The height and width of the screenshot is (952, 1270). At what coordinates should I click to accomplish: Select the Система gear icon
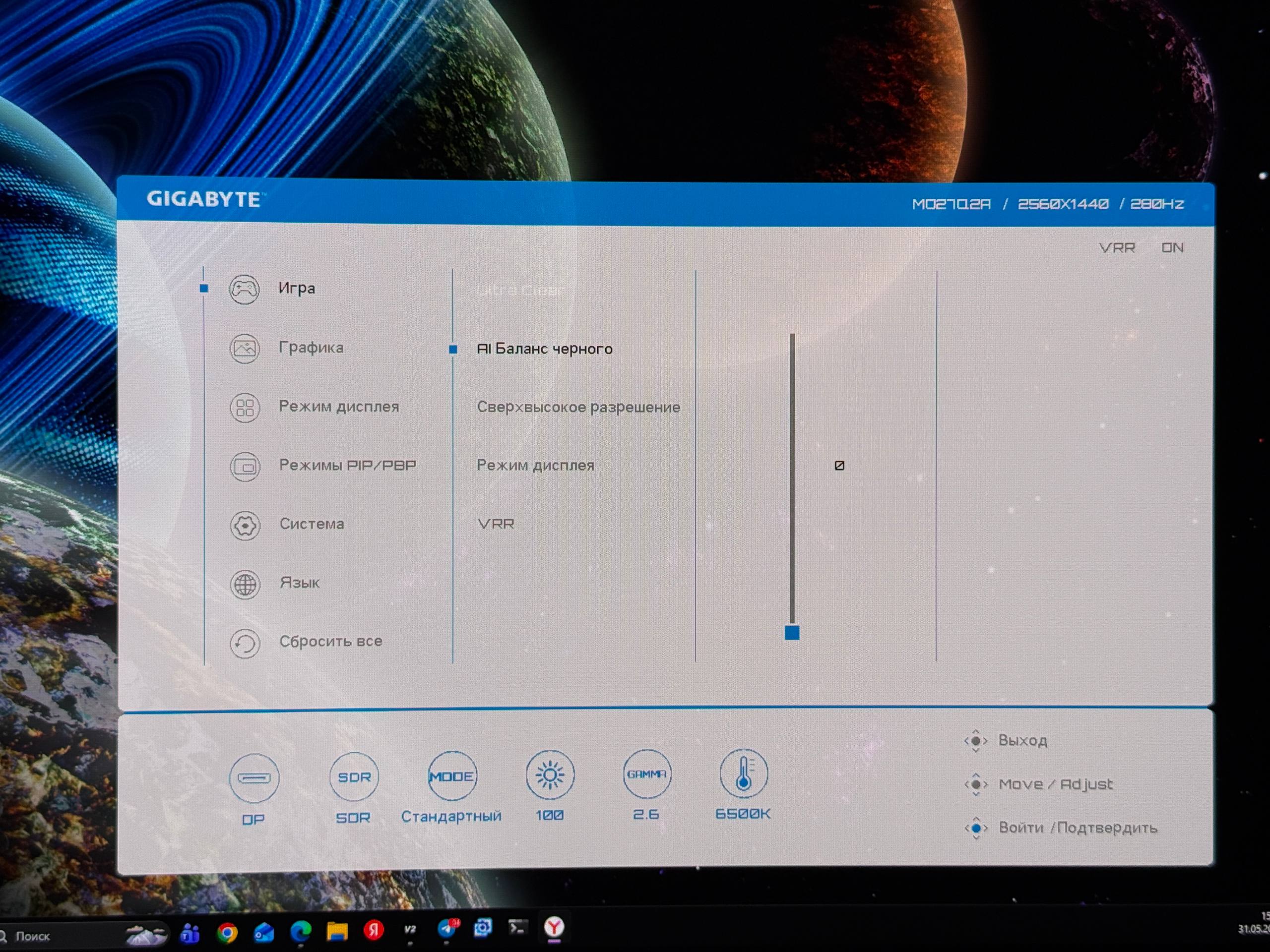tap(245, 525)
